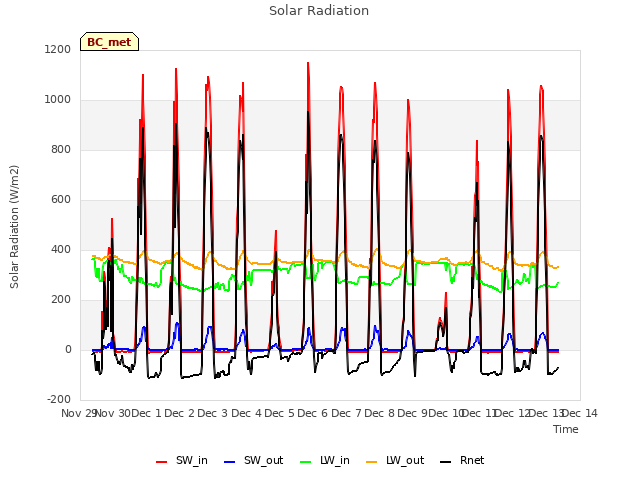640x480 pixels.
Task: Click the green LW_in legend swatch
Action: click(306, 462)
